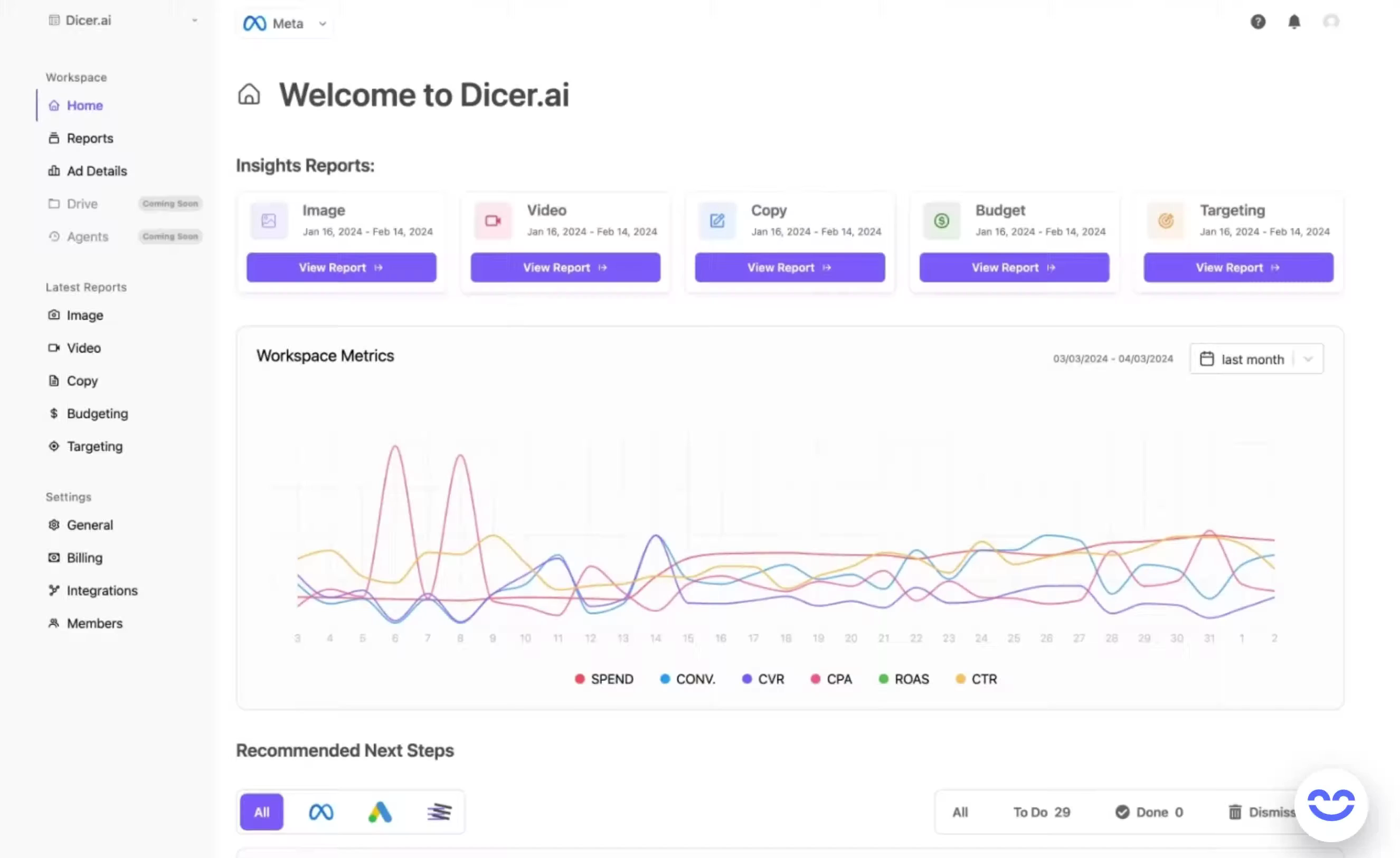Screen dimensions: 1400x858
Task: Click the Meta logo in top bar
Action: tap(254, 23)
